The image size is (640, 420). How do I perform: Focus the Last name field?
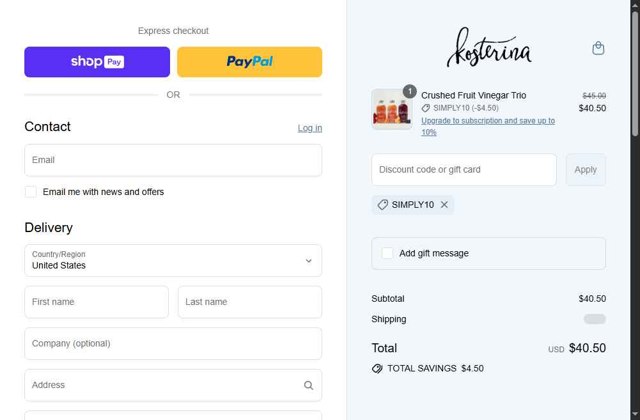pyautogui.click(x=250, y=302)
